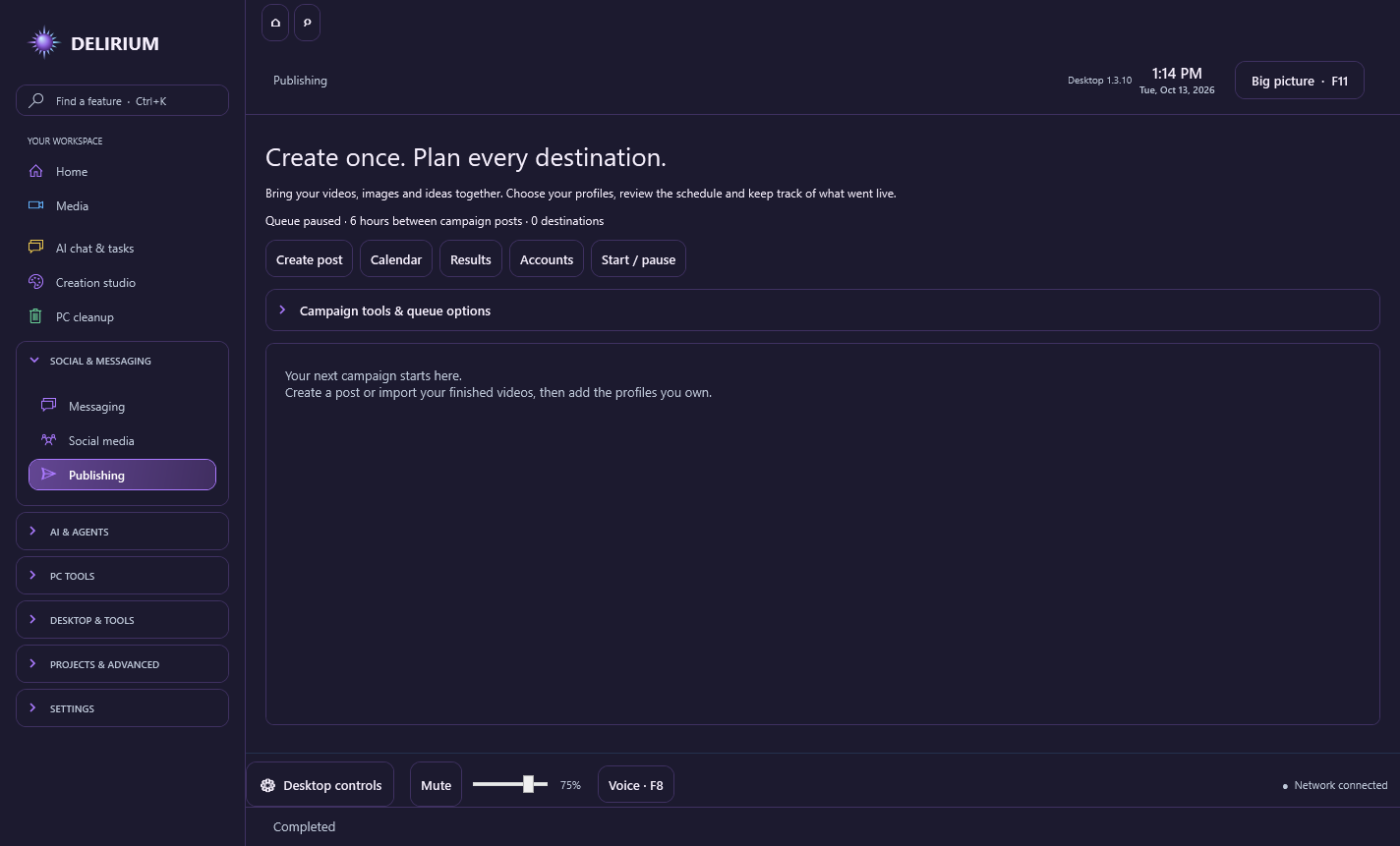Expand the Projects & Advanced section
Screen dimensions: 1400x846
pos(122,664)
